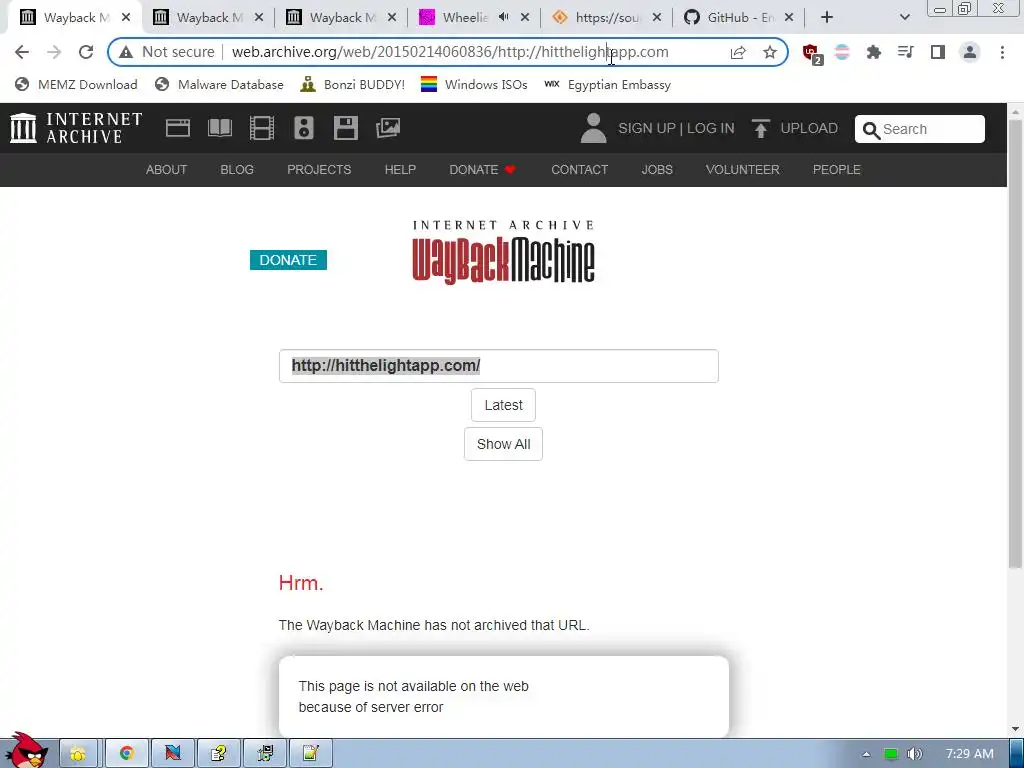Open the Internet Archive images icon
Screen dimensions: 1024x768
(x=388, y=128)
